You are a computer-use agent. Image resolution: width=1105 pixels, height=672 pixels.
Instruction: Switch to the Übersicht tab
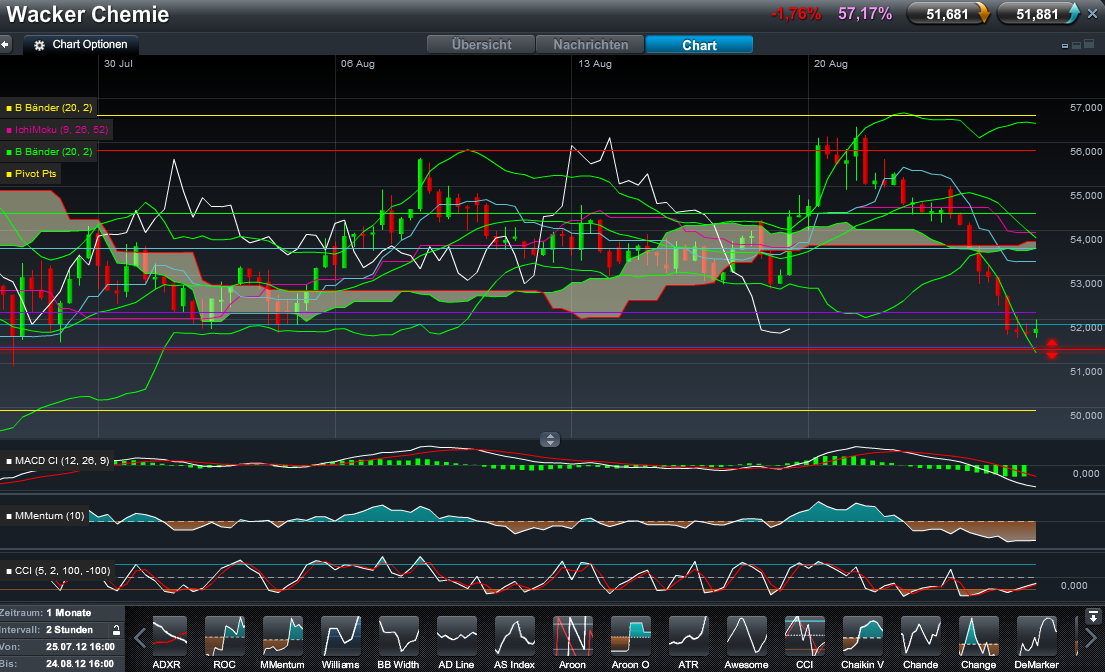click(481, 45)
